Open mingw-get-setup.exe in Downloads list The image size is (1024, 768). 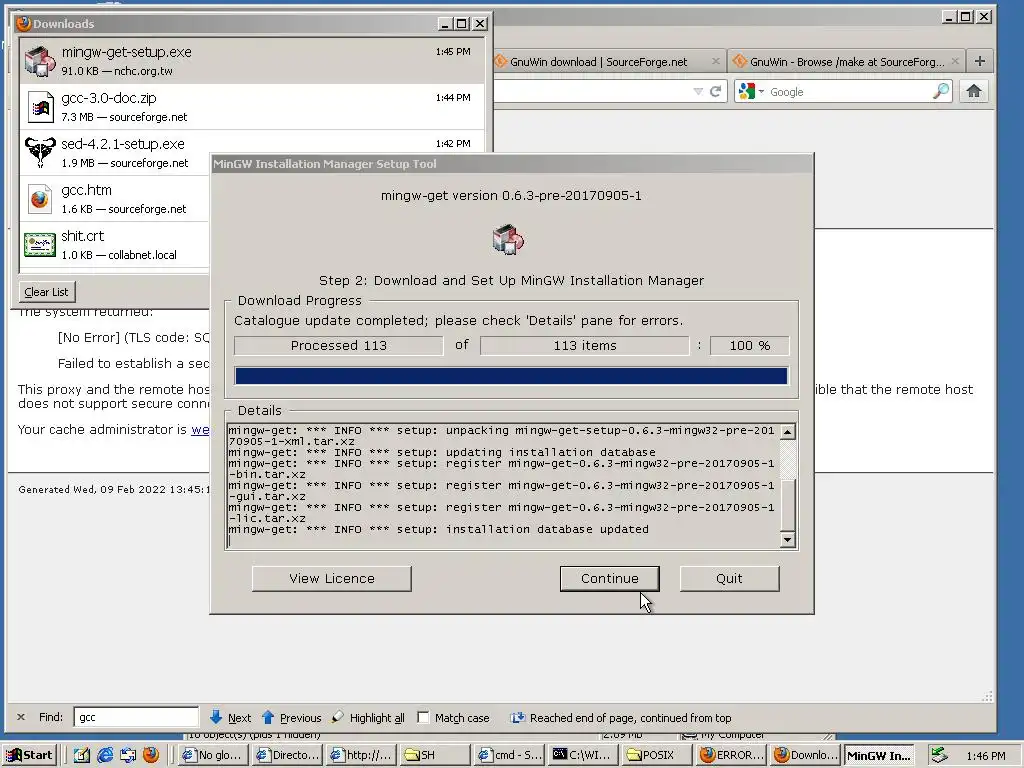[x=252, y=60]
